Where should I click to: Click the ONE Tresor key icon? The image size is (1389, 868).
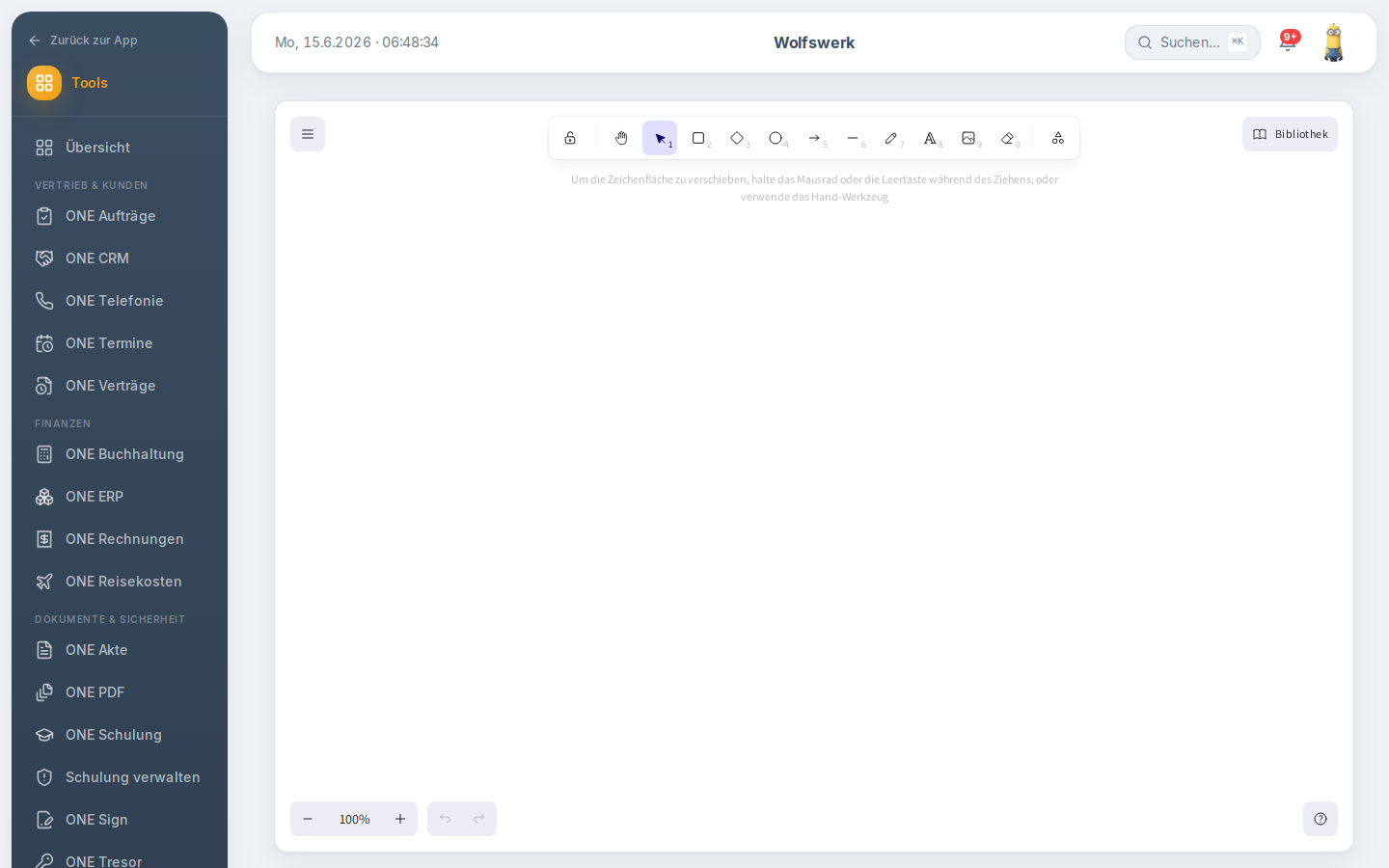click(44, 861)
